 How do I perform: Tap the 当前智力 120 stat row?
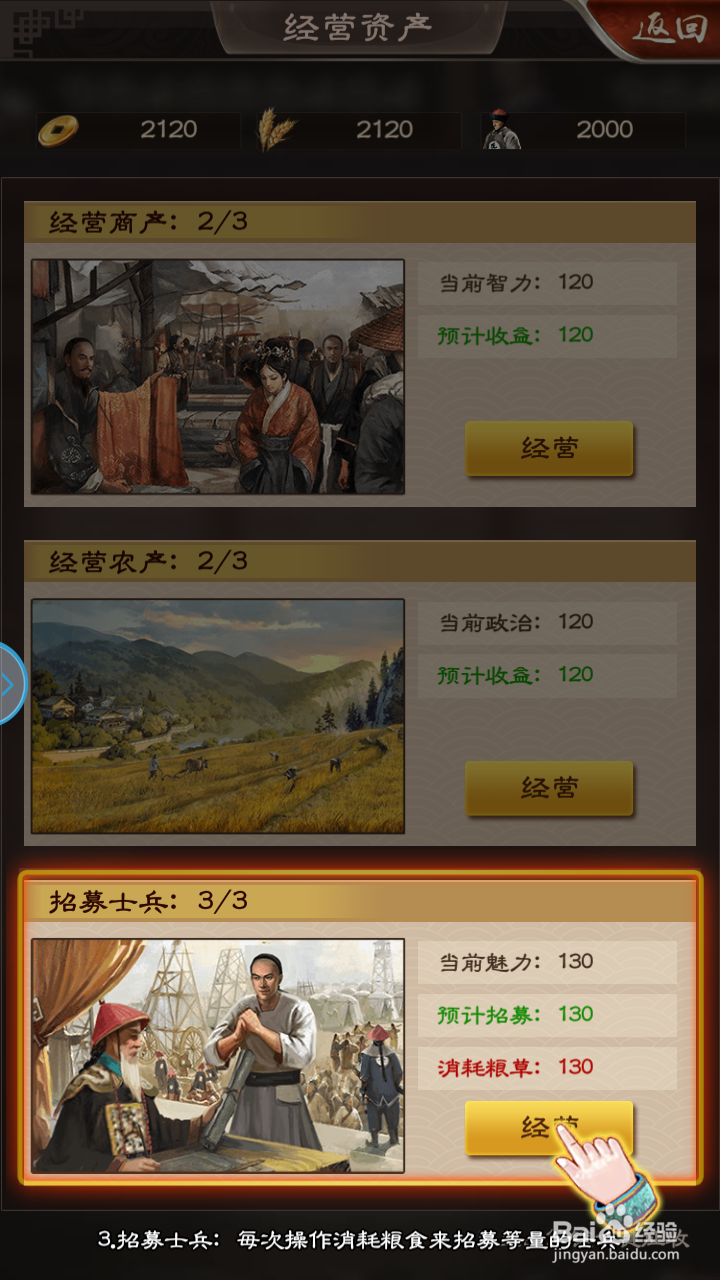(547, 283)
